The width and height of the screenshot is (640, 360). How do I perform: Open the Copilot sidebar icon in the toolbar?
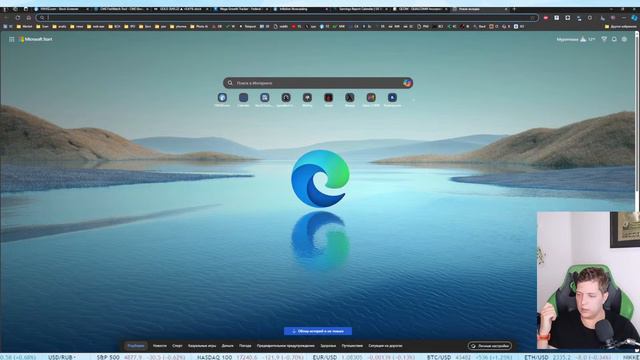tap(634, 18)
